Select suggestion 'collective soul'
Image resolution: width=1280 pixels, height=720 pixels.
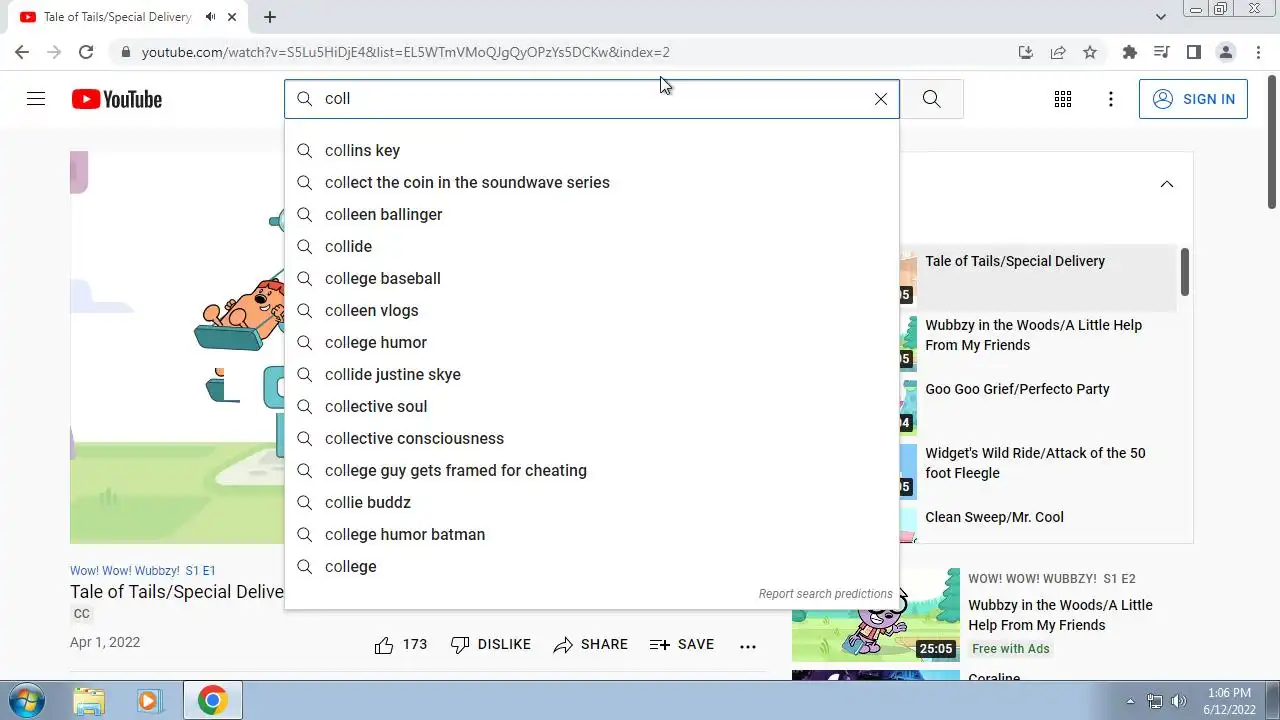(592, 406)
